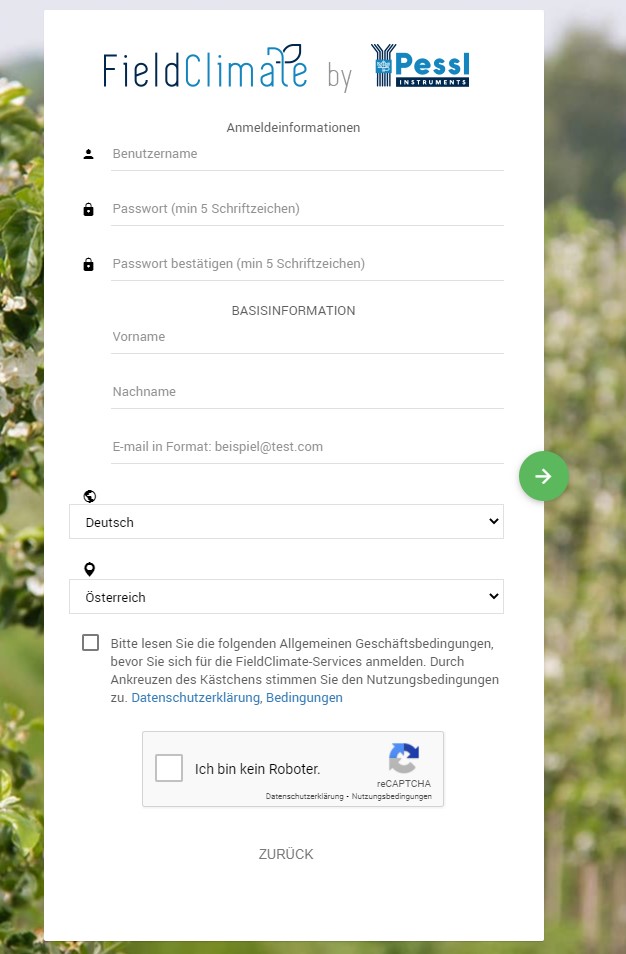Click the Pessl Instruments logo
626x954 pixels.
(x=420, y=66)
